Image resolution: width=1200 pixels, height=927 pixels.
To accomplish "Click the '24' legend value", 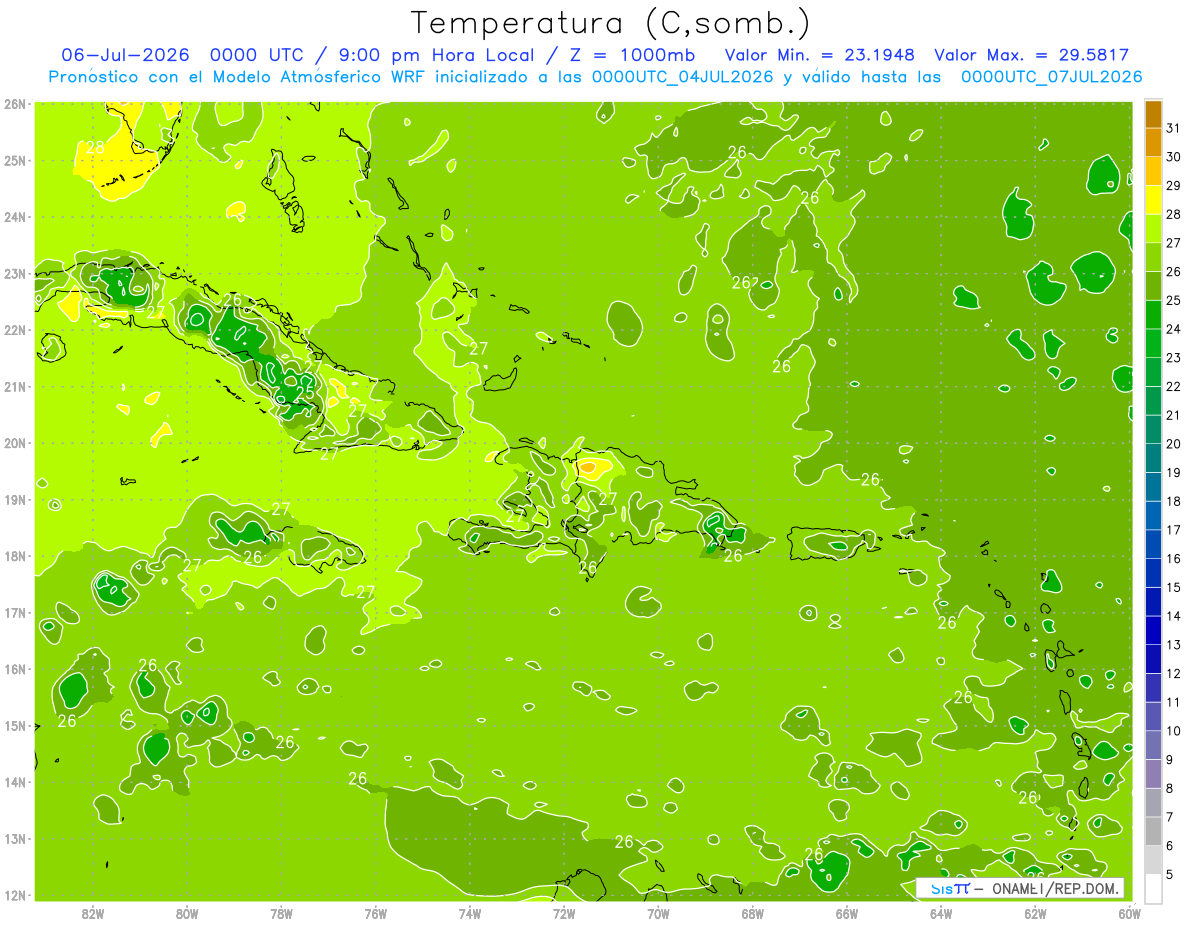I will pyautogui.click(x=1174, y=329).
